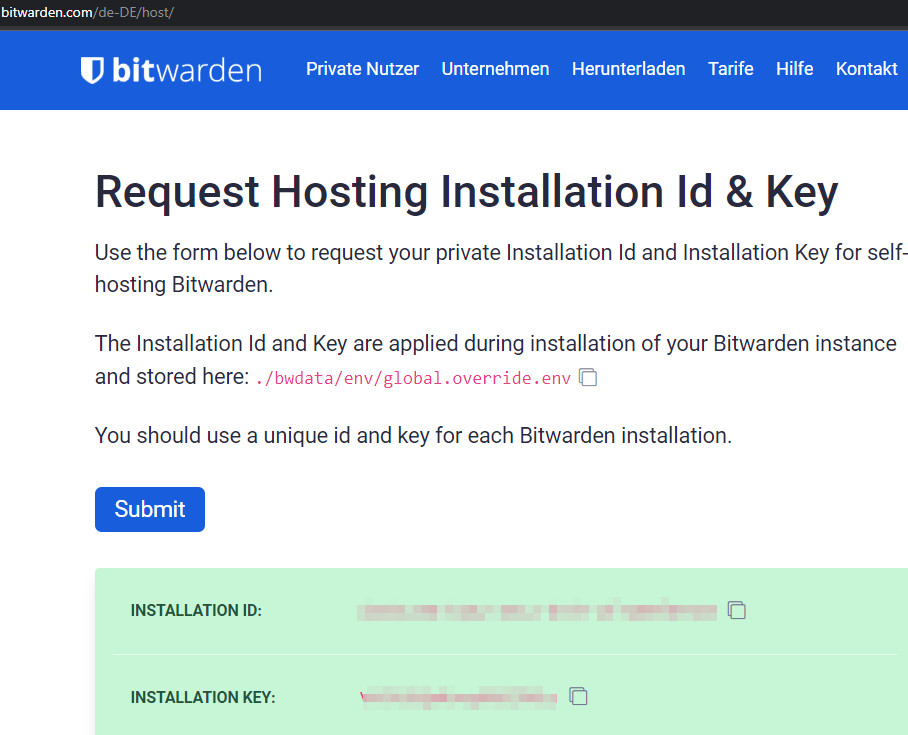Copy the global.override.env file path

click(589, 378)
